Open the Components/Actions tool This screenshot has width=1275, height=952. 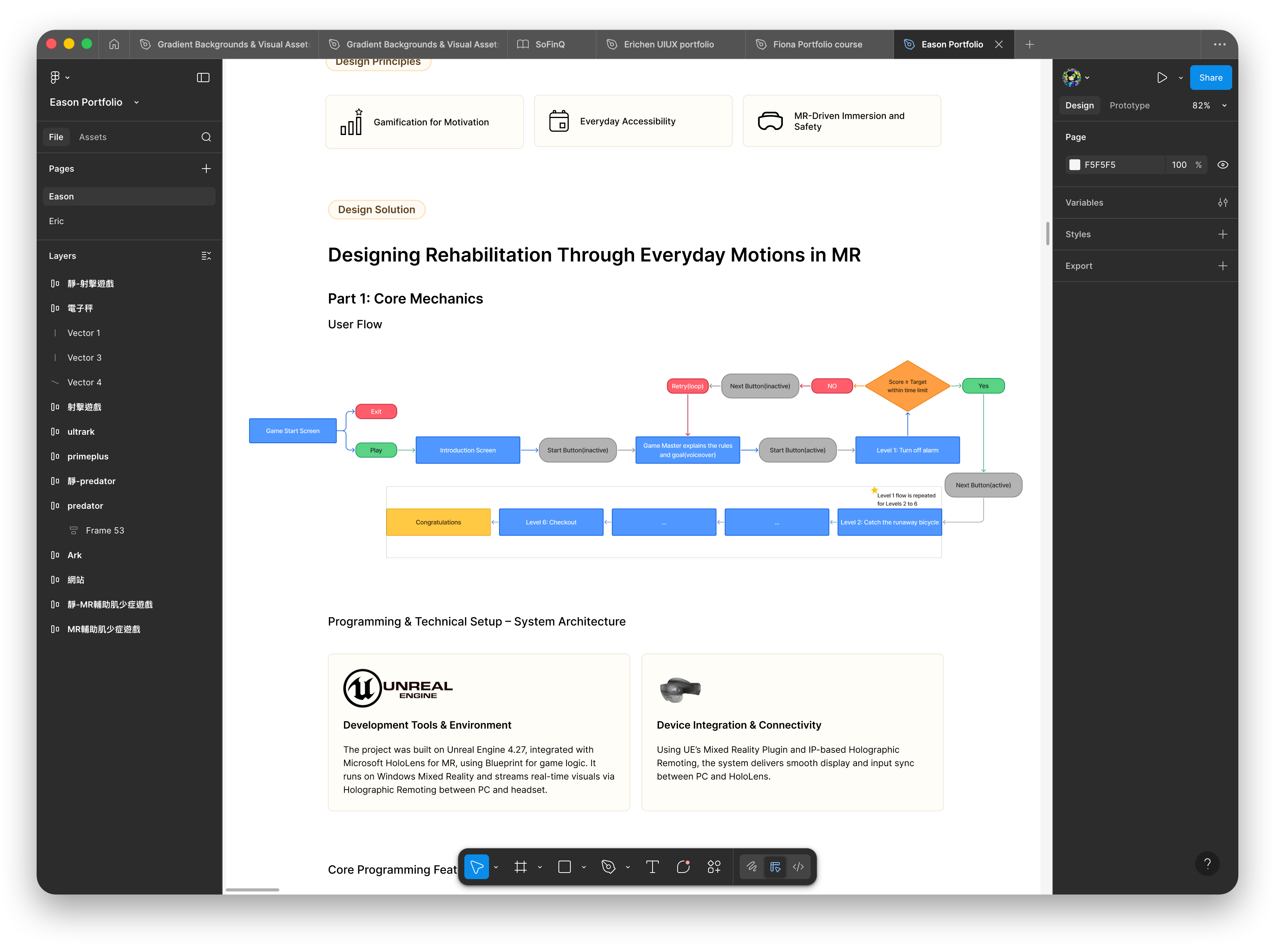point(714,867)
